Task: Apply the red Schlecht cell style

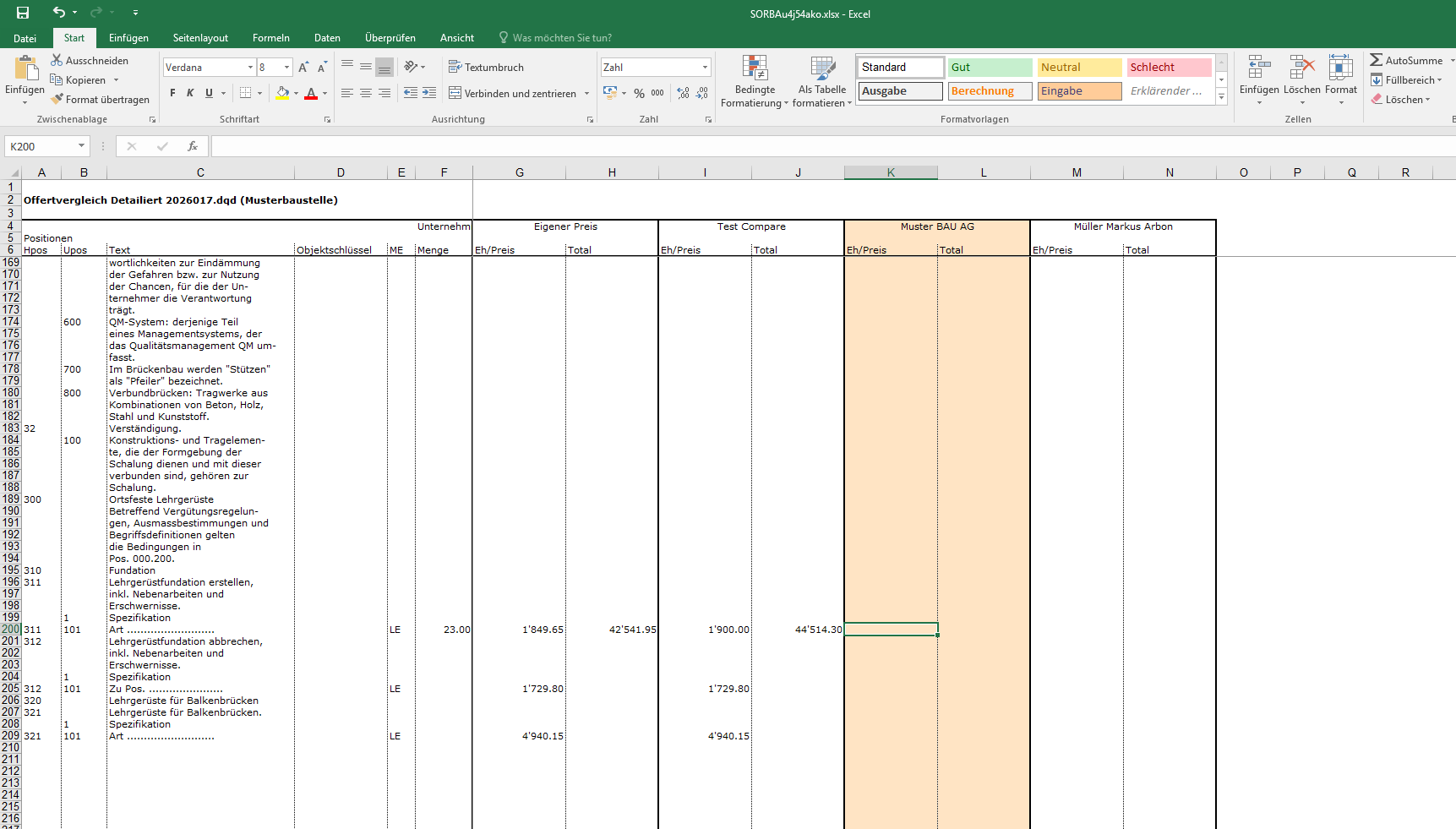Action: coord(1169,67)
